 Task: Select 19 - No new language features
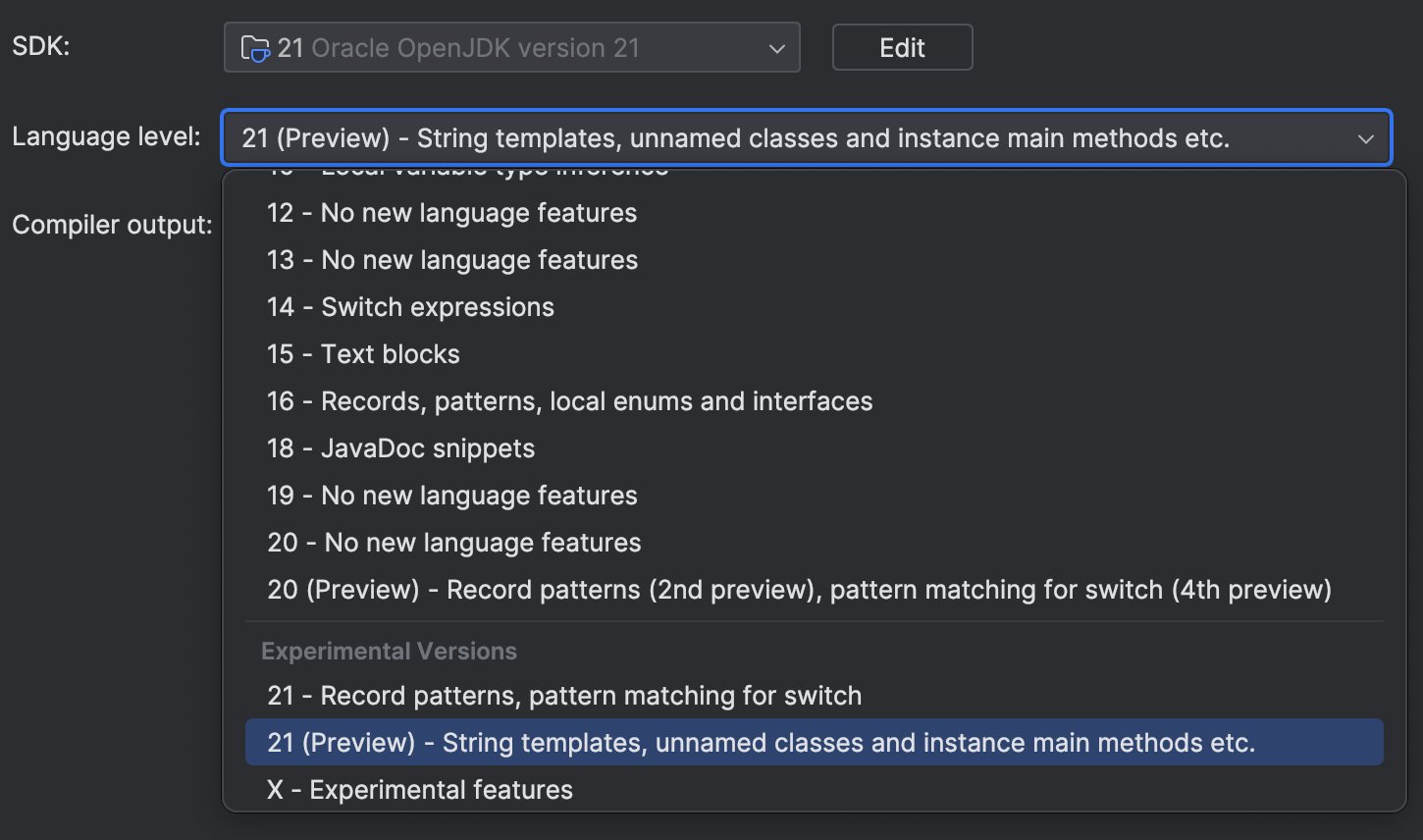click(x=452, y=496)
